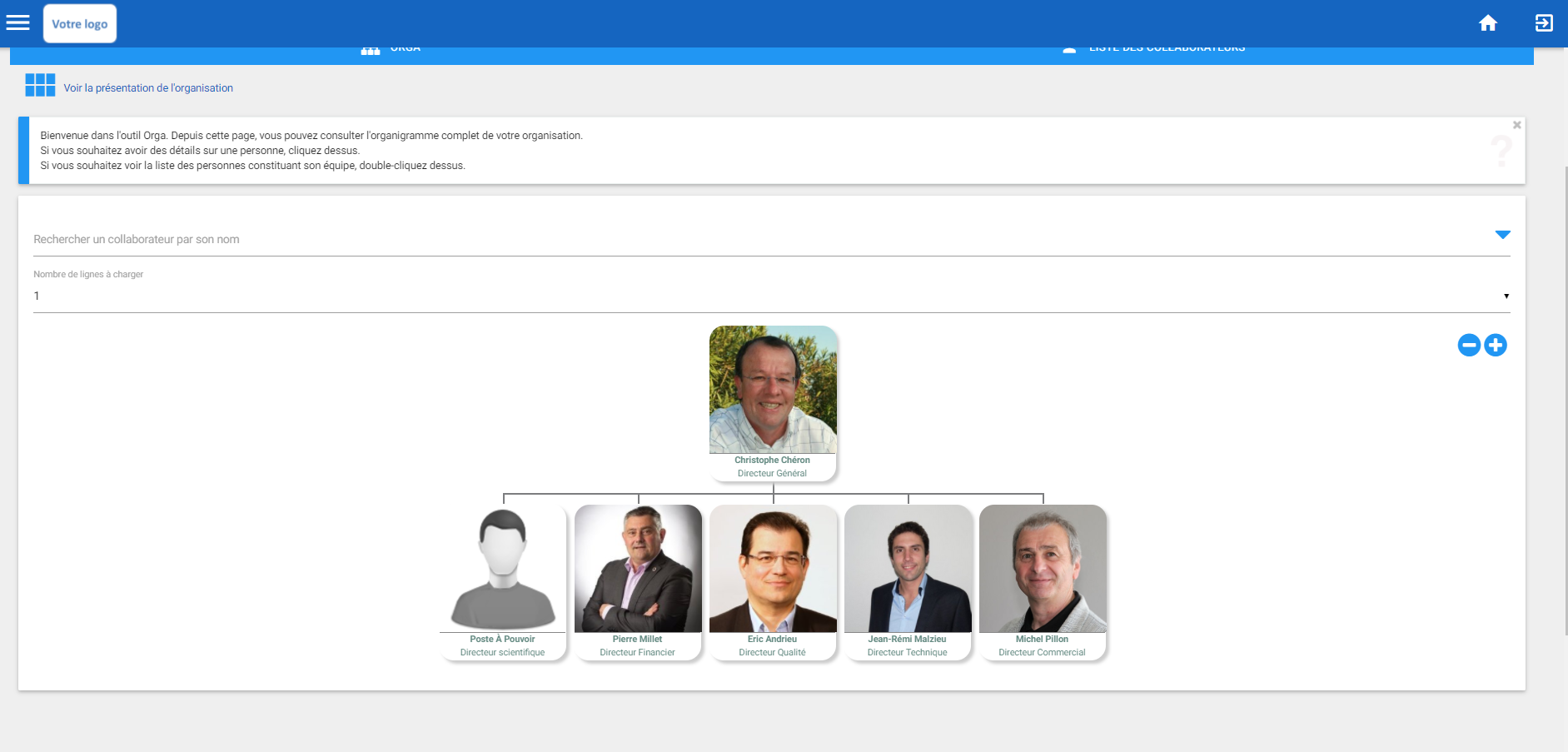Click the Poste À Pouvoir placeholder avatar
Screen dimensions: 1568x752
503,569
